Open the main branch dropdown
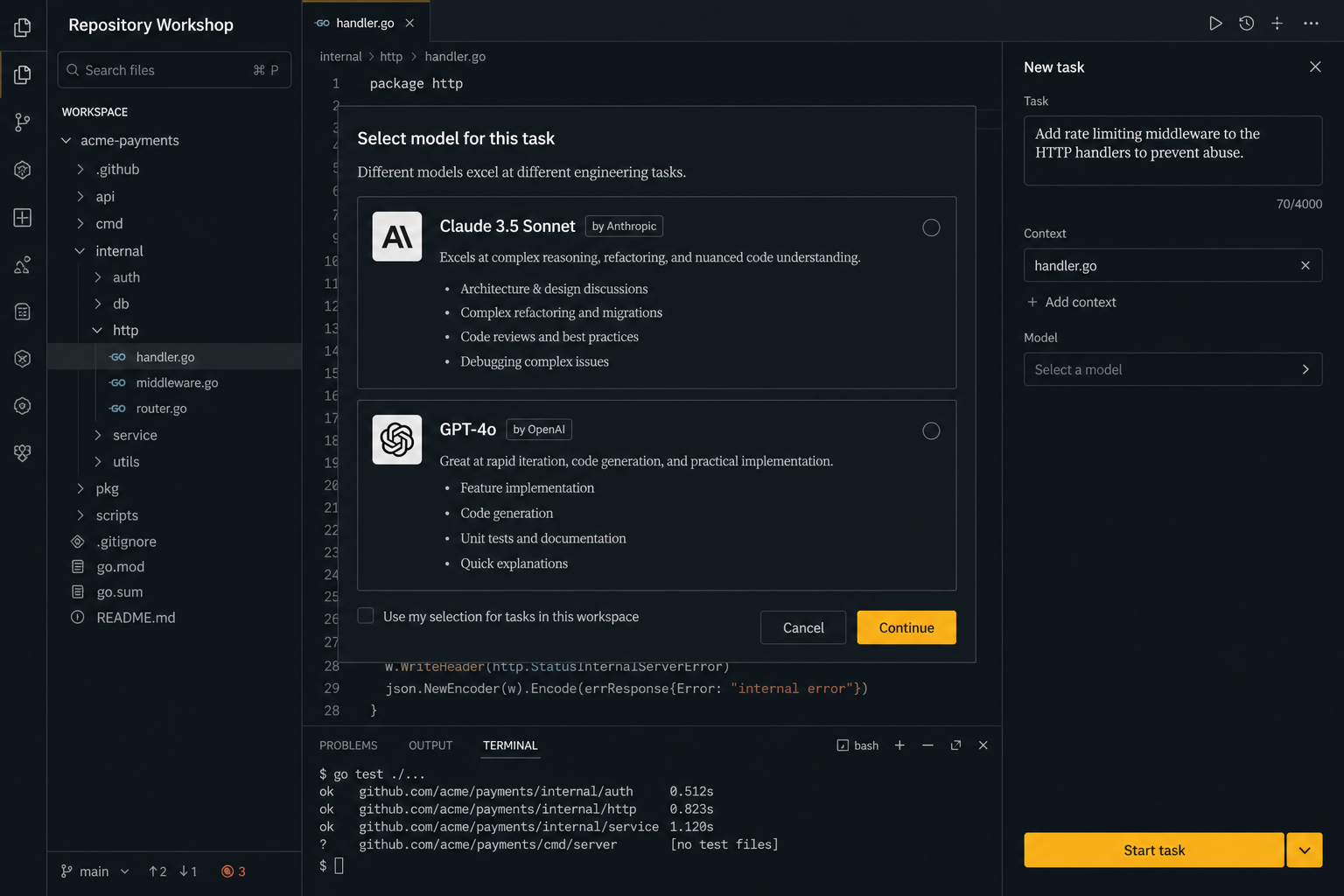The width and height of the screenshot is (1344, 896). click(x=95, y=871)
